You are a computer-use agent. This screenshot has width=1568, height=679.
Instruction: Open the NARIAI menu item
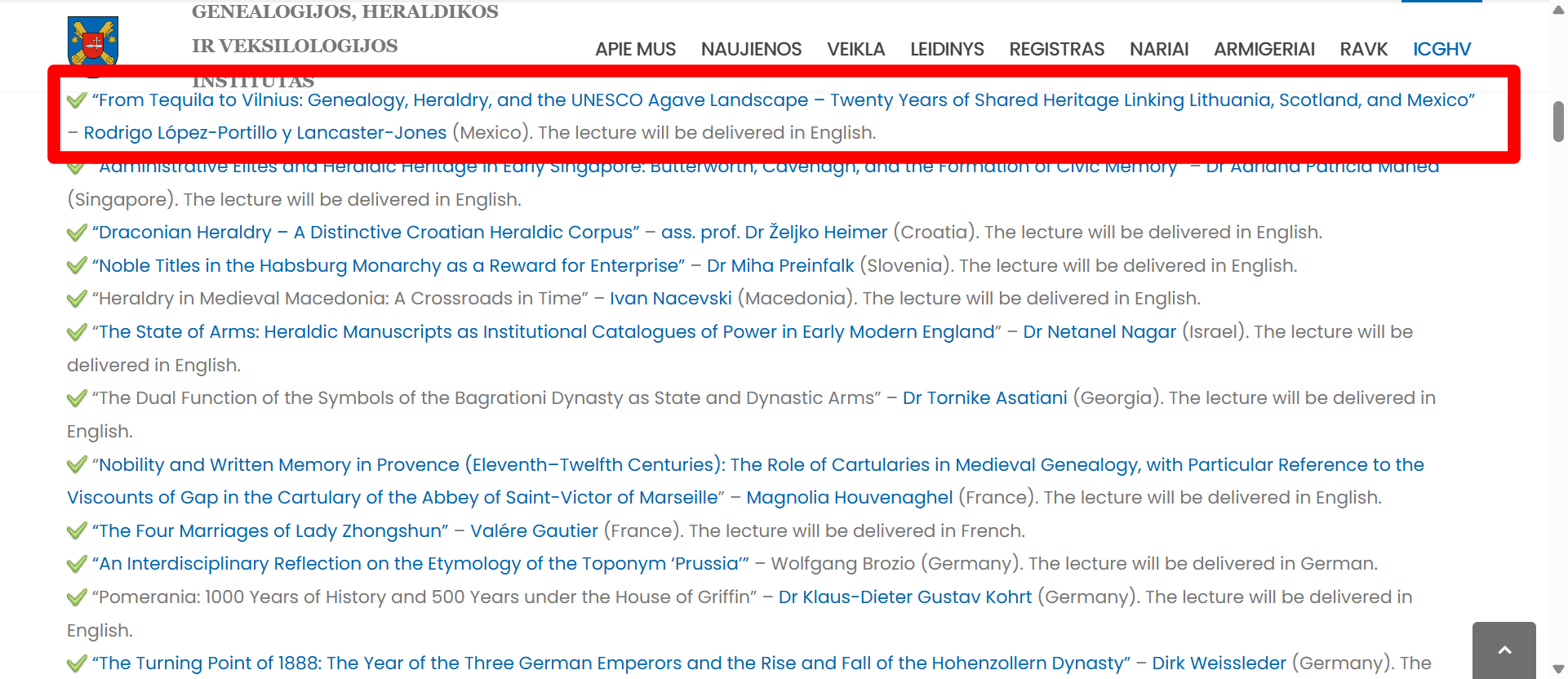point(1159,49)
